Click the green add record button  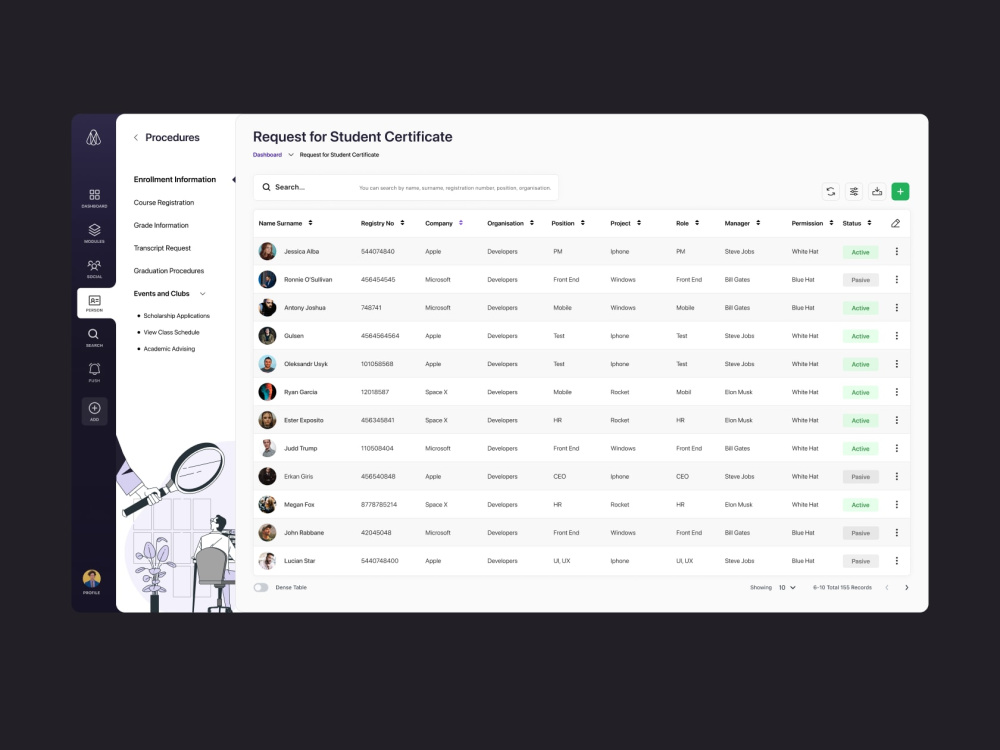[x=901, y=191]
